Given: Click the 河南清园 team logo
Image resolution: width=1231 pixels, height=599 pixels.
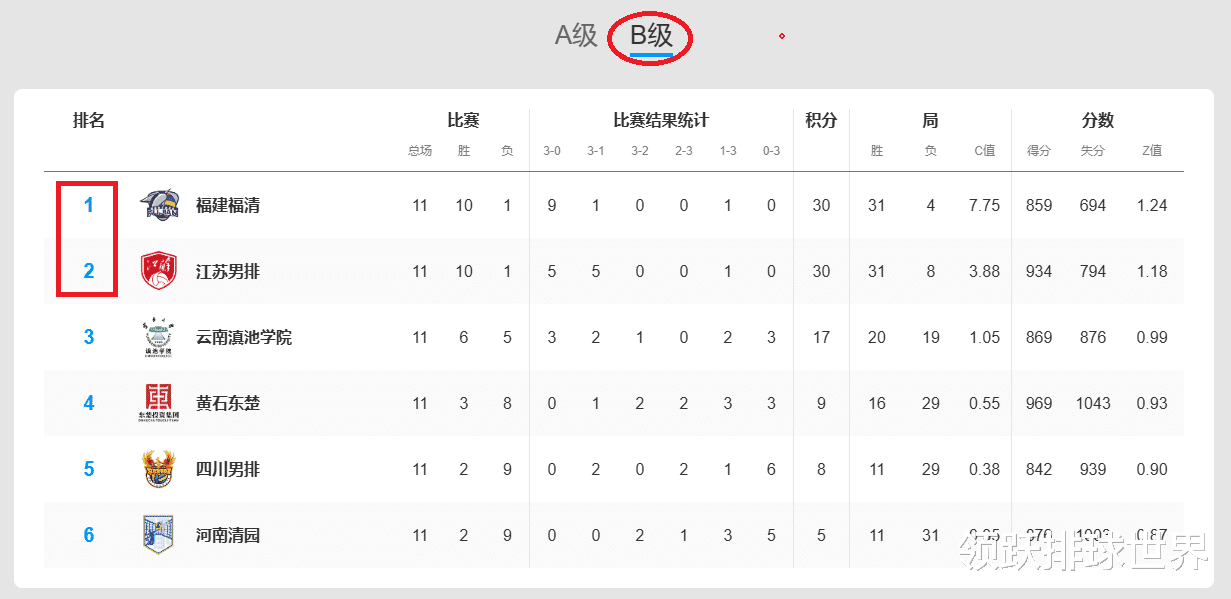Looking at the screenshot, I should point(159,535).
